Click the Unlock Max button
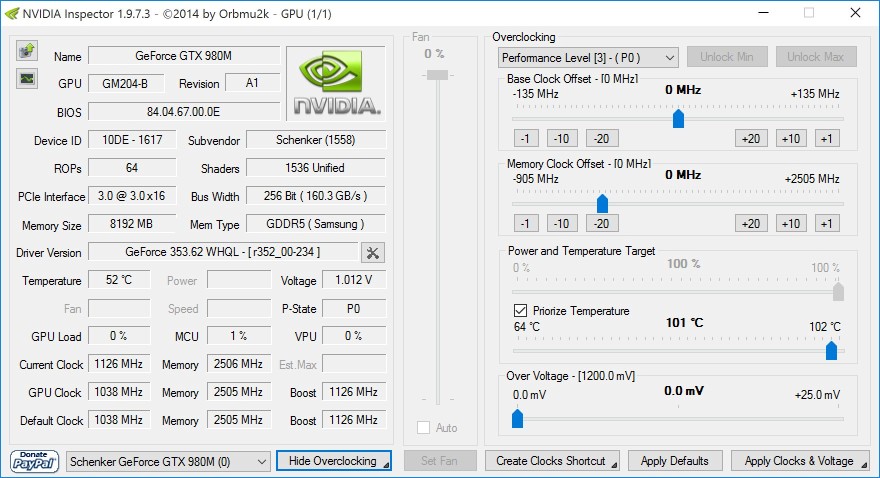The width and height of the screenshot is (880, 478). pyautogui.click(x=816, y=57)
